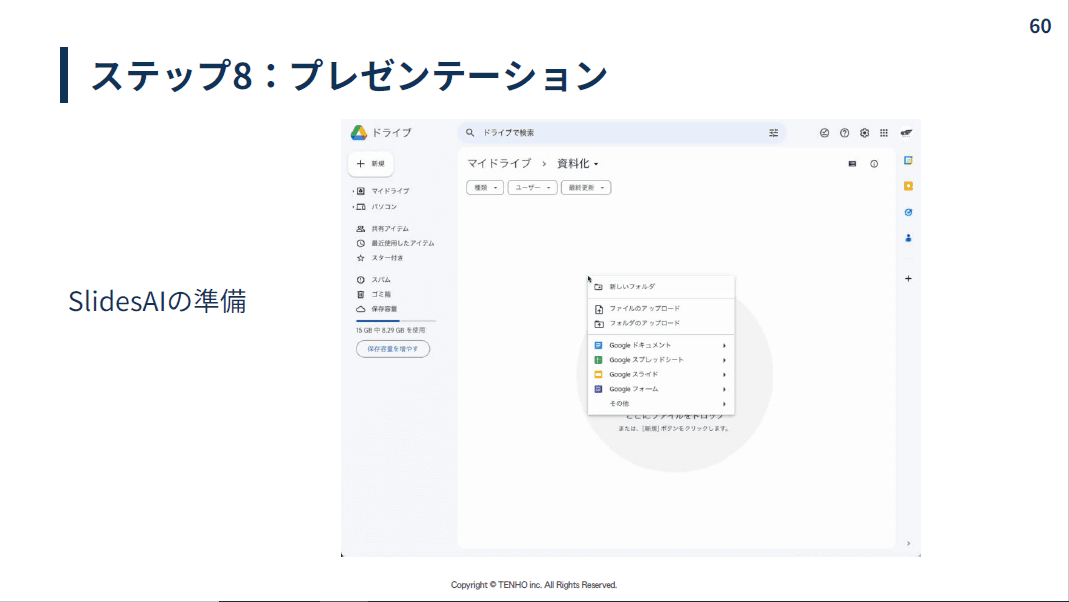
Task: Open the 最終更新 filter dropdown
Action: click(586, 187)
